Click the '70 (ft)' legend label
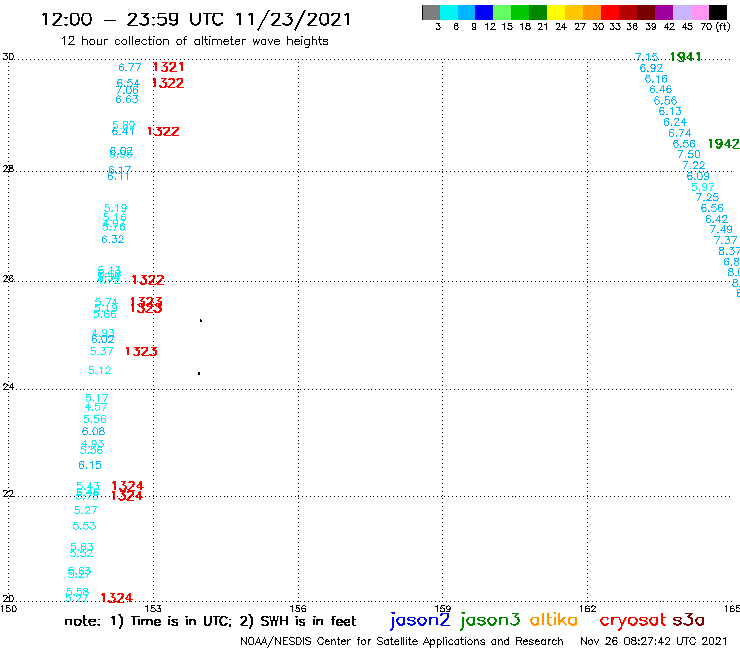740x650 pixels. pyautogui.click(x=715, y=27)
